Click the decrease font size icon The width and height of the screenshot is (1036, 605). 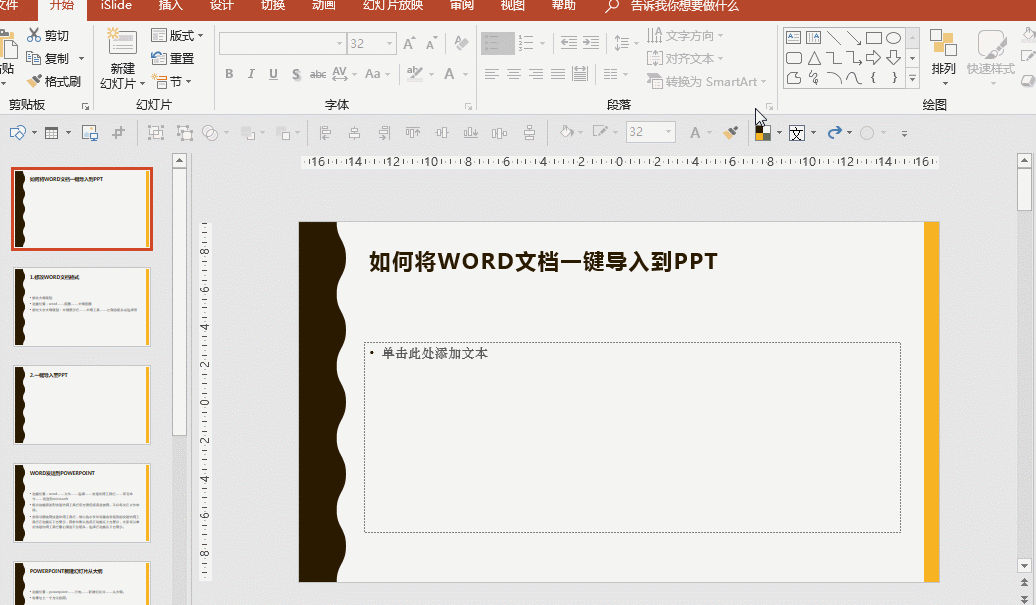coord(431,44)
